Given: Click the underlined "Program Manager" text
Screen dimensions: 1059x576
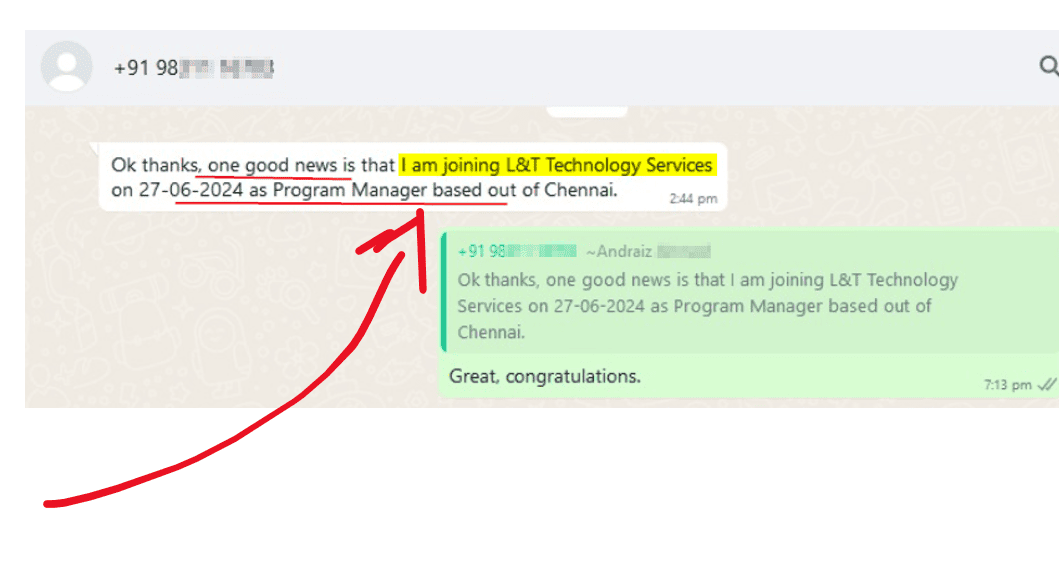Looking at the screenshot, I should pos(350,190).
